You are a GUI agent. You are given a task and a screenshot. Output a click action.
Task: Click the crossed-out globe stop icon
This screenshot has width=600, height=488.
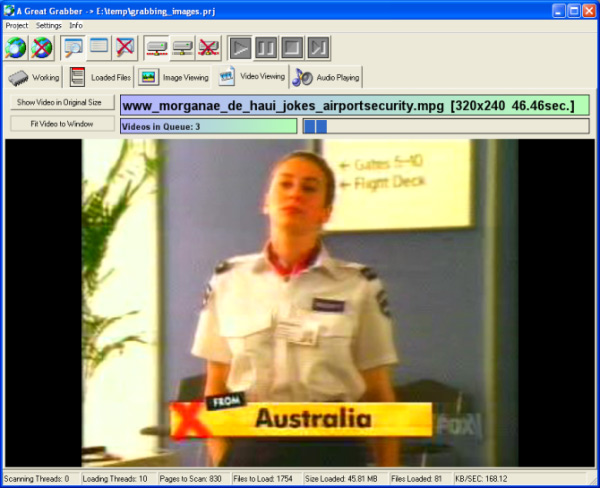click(x=41, y=47)
